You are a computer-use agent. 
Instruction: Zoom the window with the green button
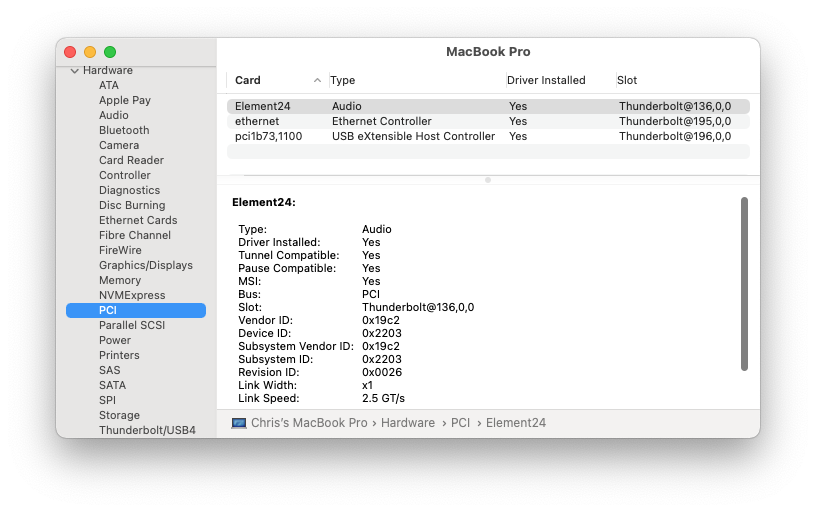[110, 52]
